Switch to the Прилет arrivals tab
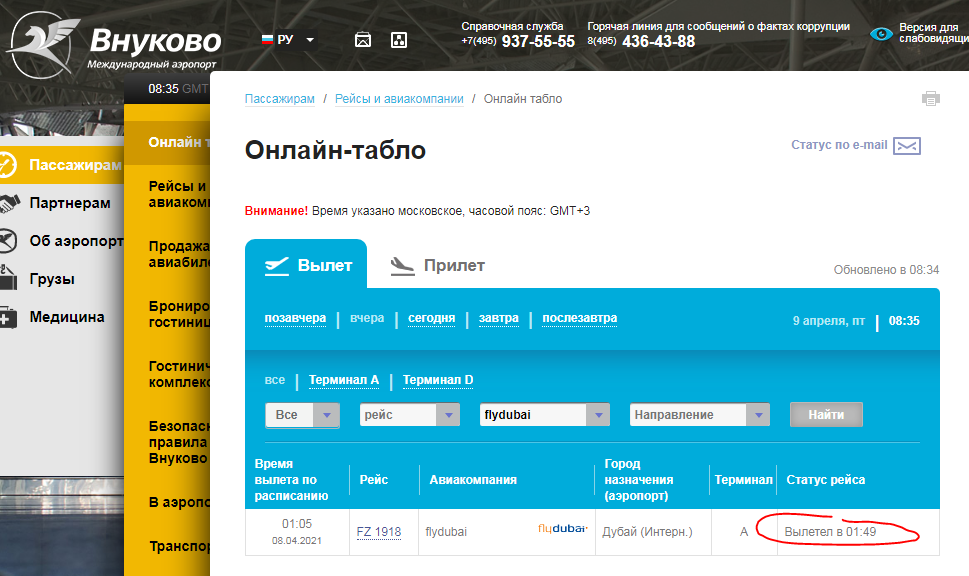This screenshot has height=576, width=969. click(438, 265)
